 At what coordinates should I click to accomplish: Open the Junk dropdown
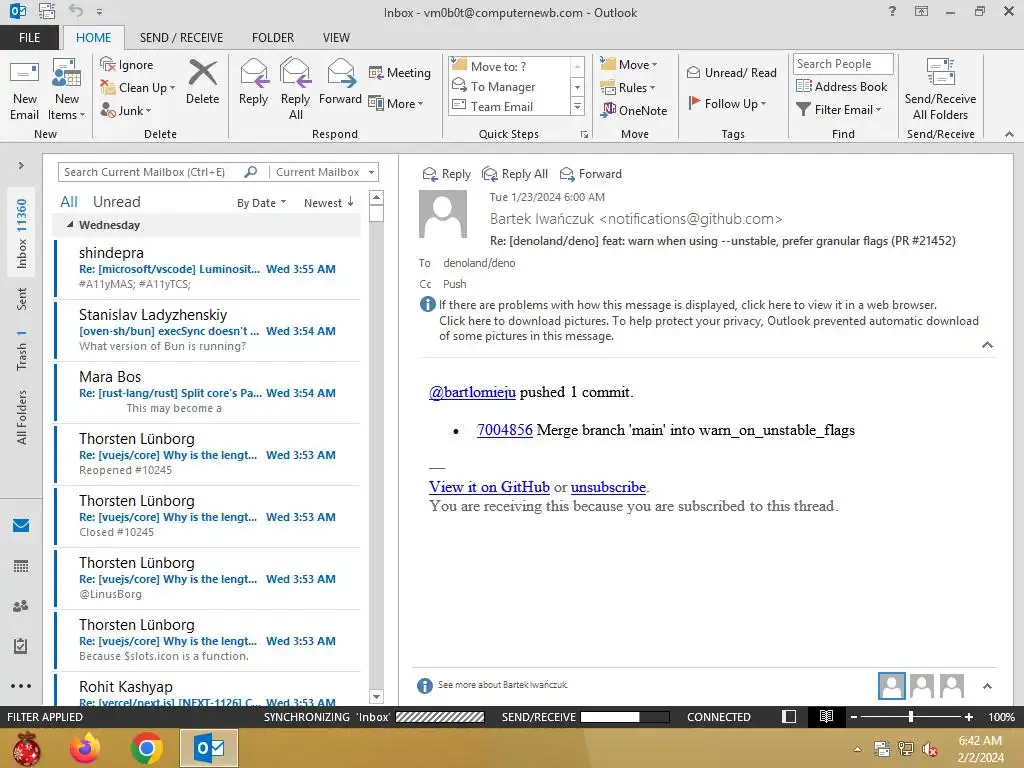(x=126, y=111)
